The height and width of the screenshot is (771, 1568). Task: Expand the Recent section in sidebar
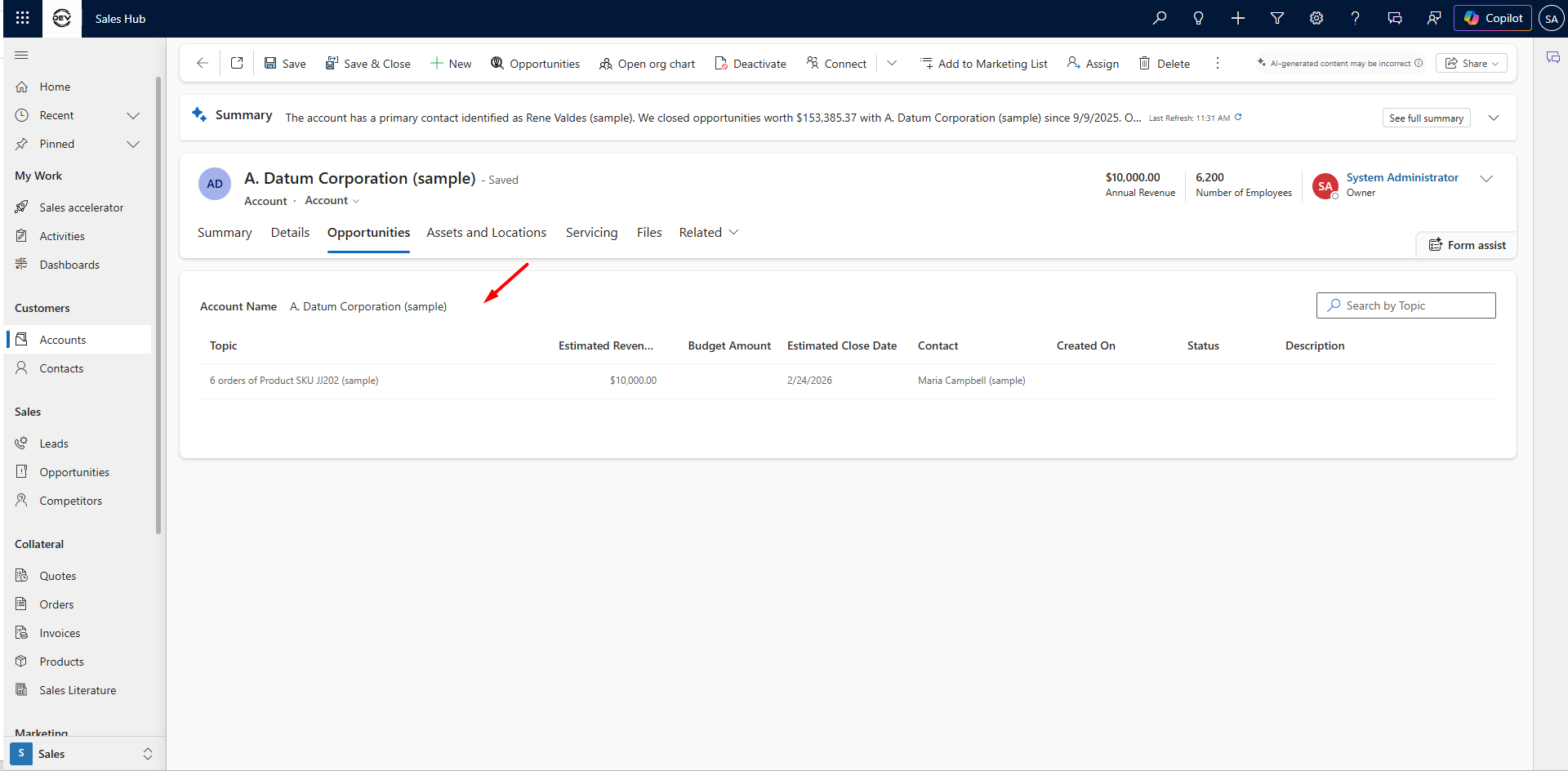pyautogui.click(x=133, y=115)
